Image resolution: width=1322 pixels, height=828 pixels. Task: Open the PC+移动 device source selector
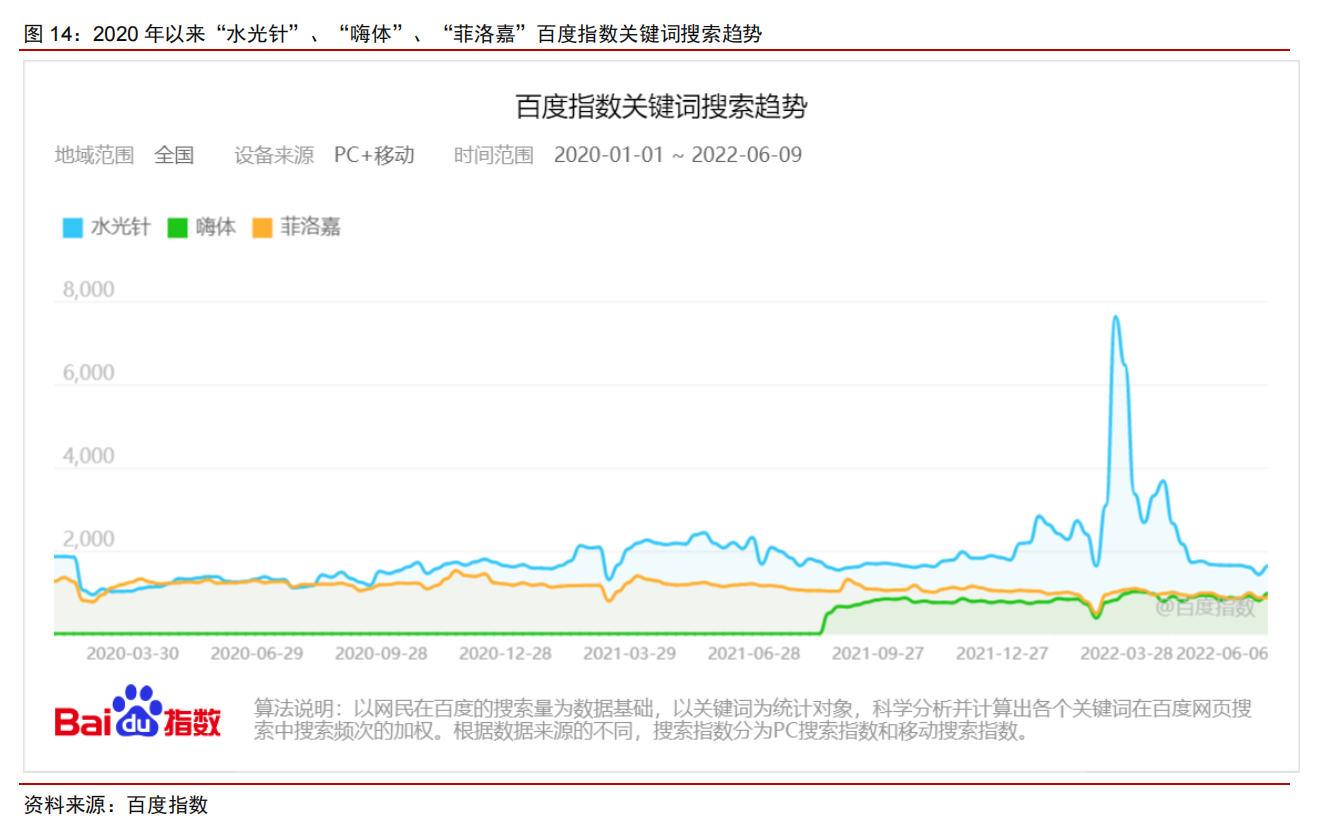coord(374,155)
